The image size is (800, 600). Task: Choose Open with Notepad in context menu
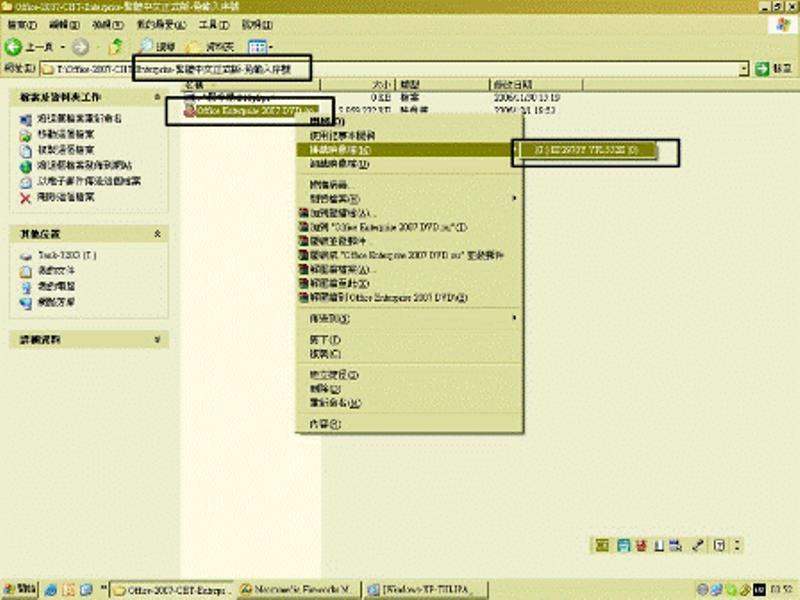410,136
